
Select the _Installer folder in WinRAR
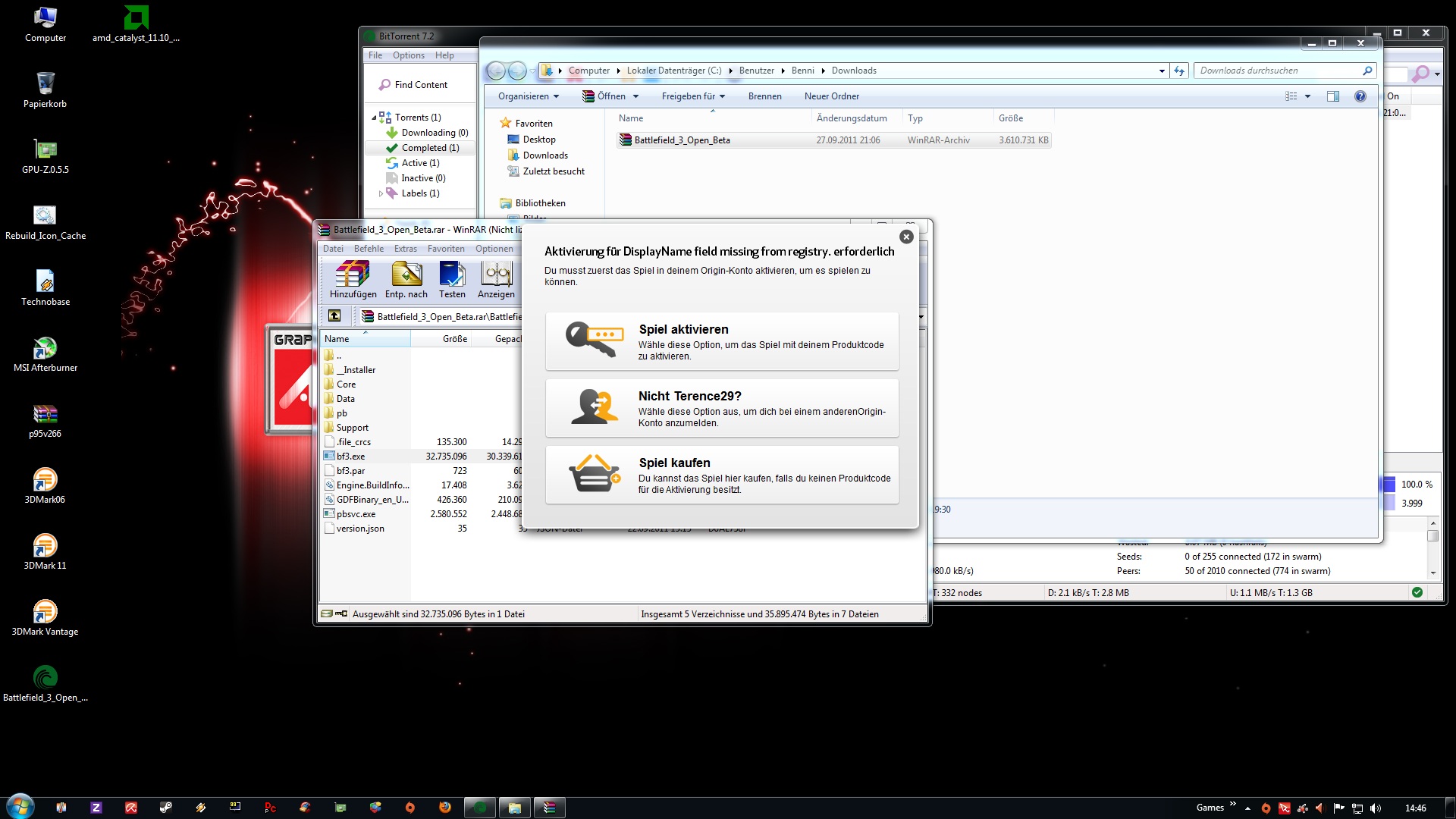click(356, 370)
